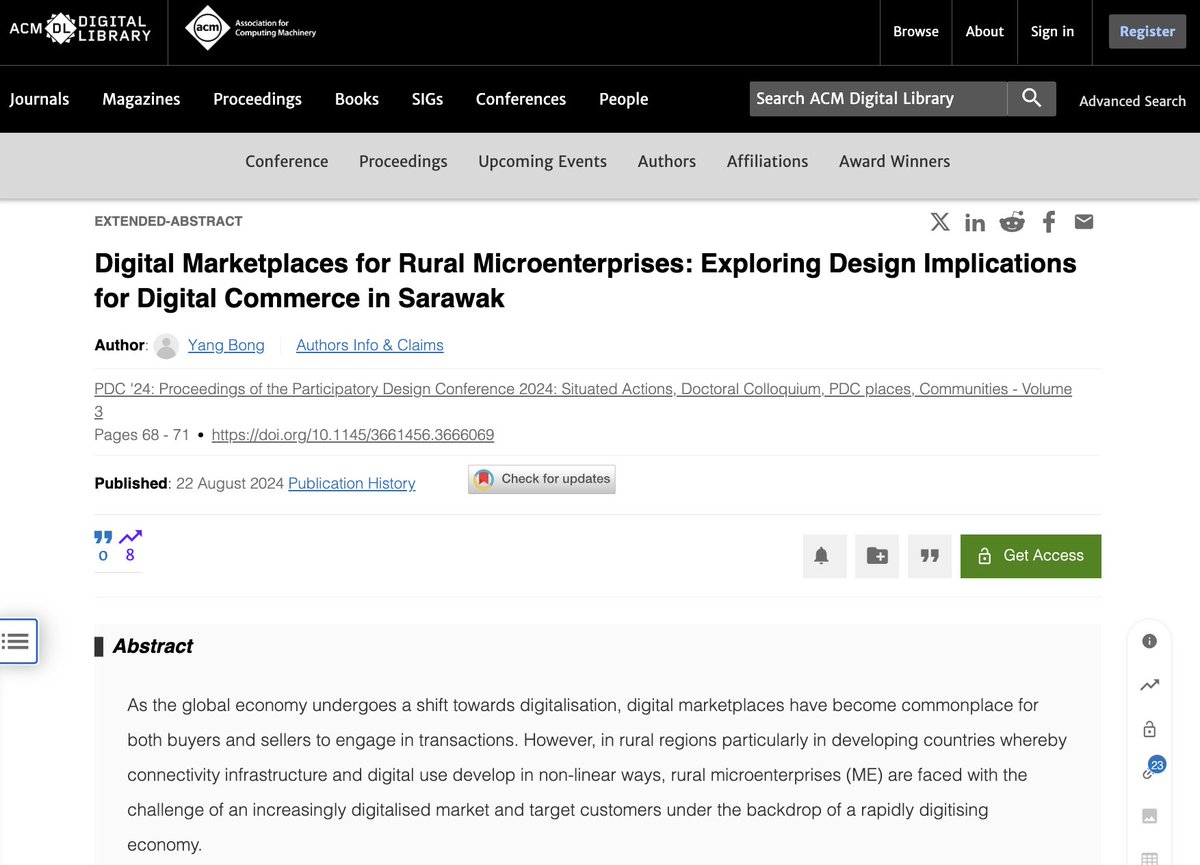Click the search magnifier button

coord(1031,98)
